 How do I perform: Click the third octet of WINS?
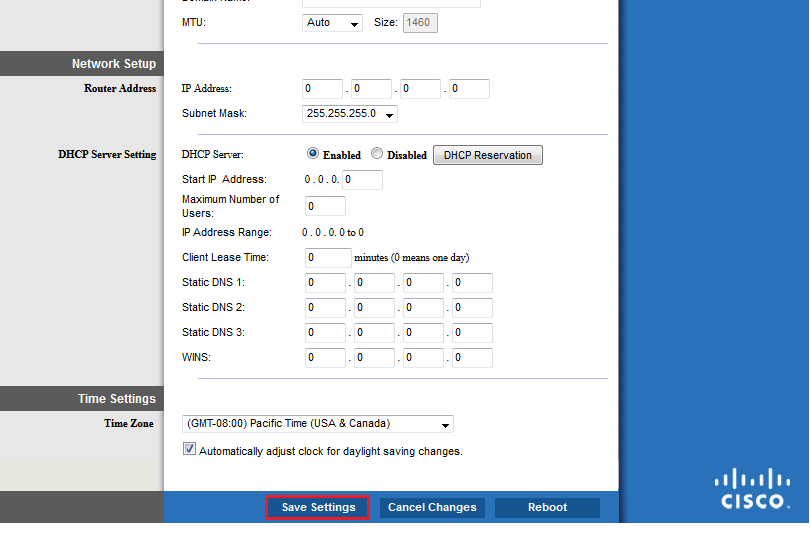[424, 358]
